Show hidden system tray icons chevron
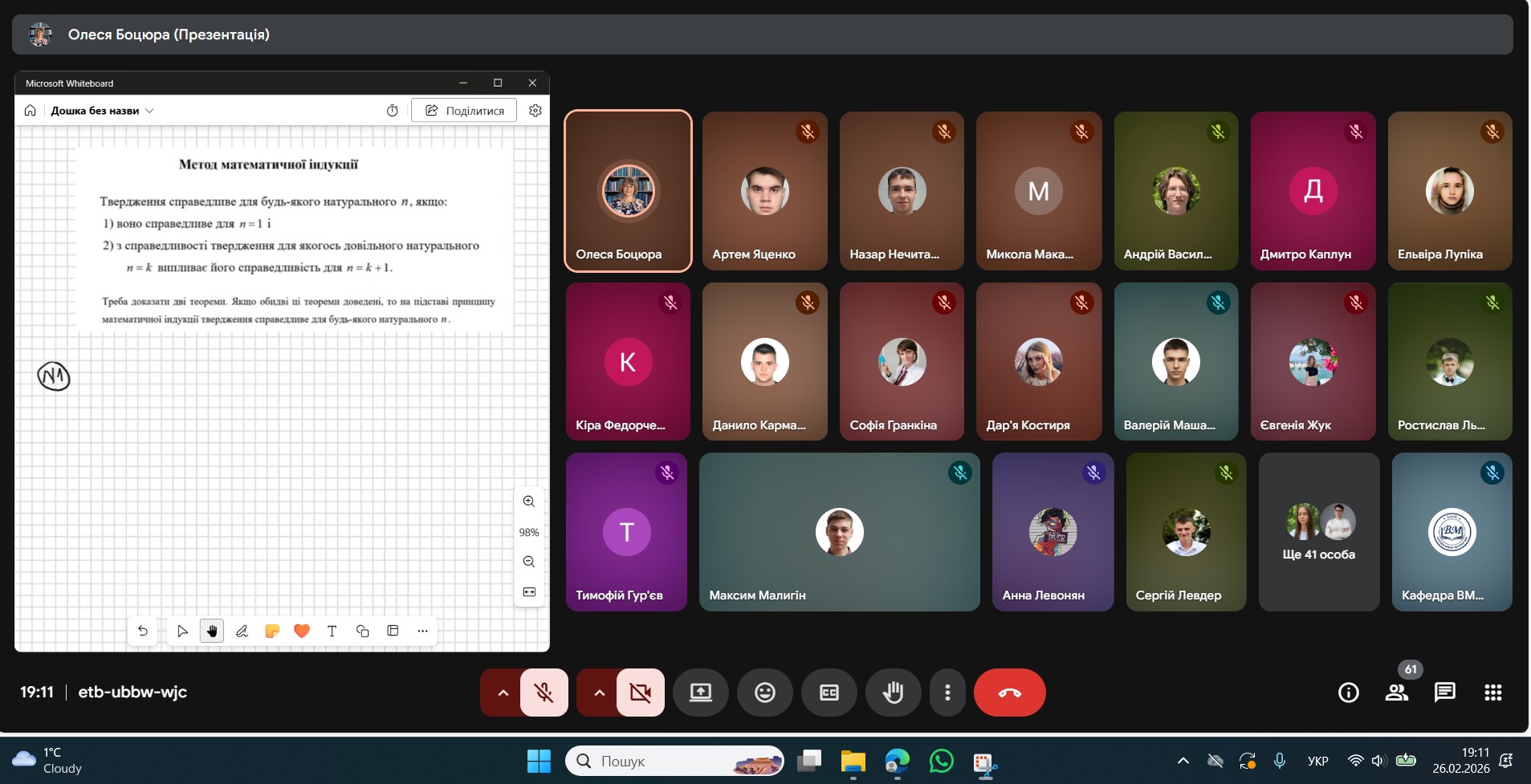The image size is (1531, 784). tap(1183, 761)
